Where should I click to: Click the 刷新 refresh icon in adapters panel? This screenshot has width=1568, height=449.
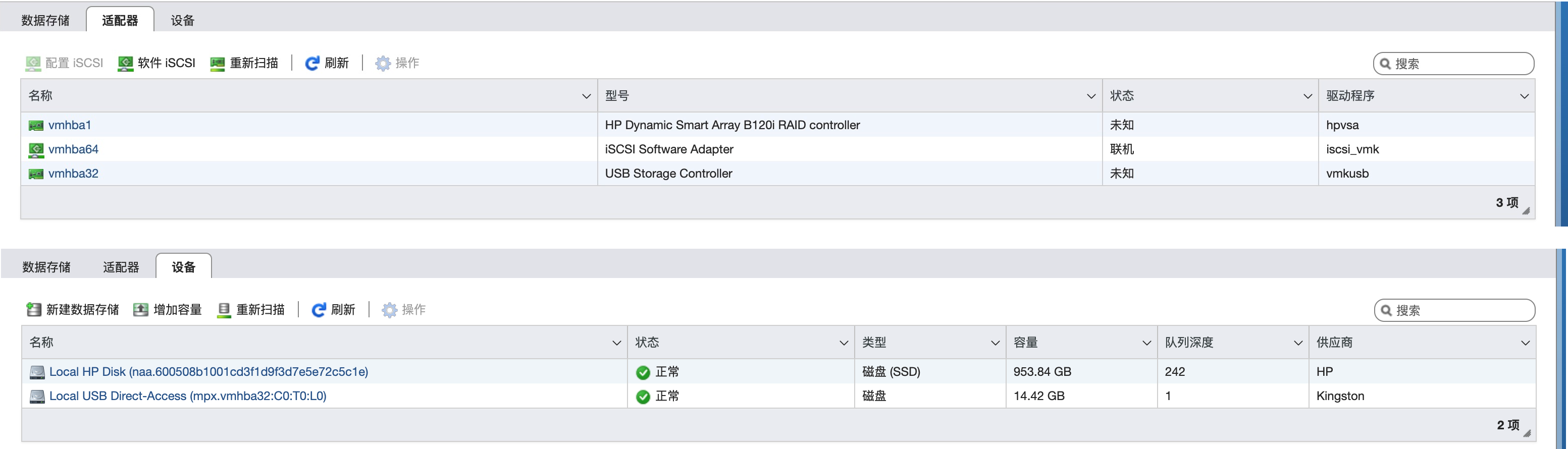pyautogui.click(x=311, y=63)
